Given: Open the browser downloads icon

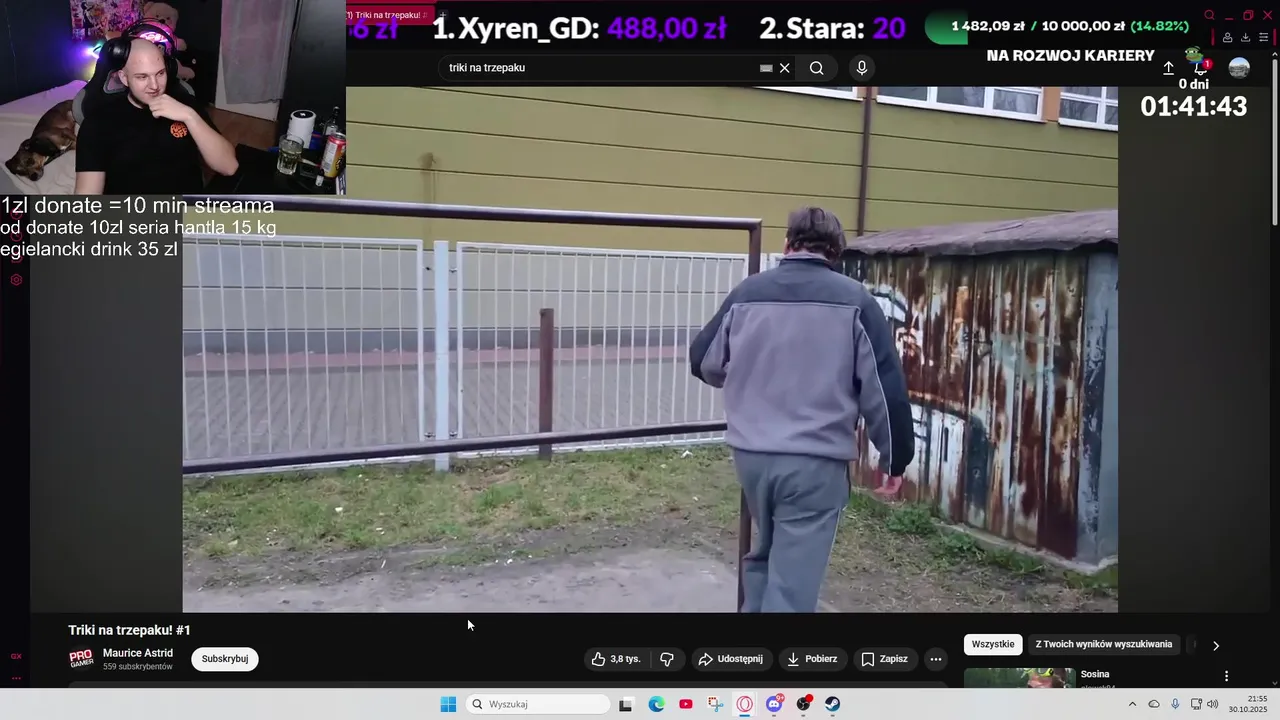Looking at the screenshot, I should pos(1245,38).
